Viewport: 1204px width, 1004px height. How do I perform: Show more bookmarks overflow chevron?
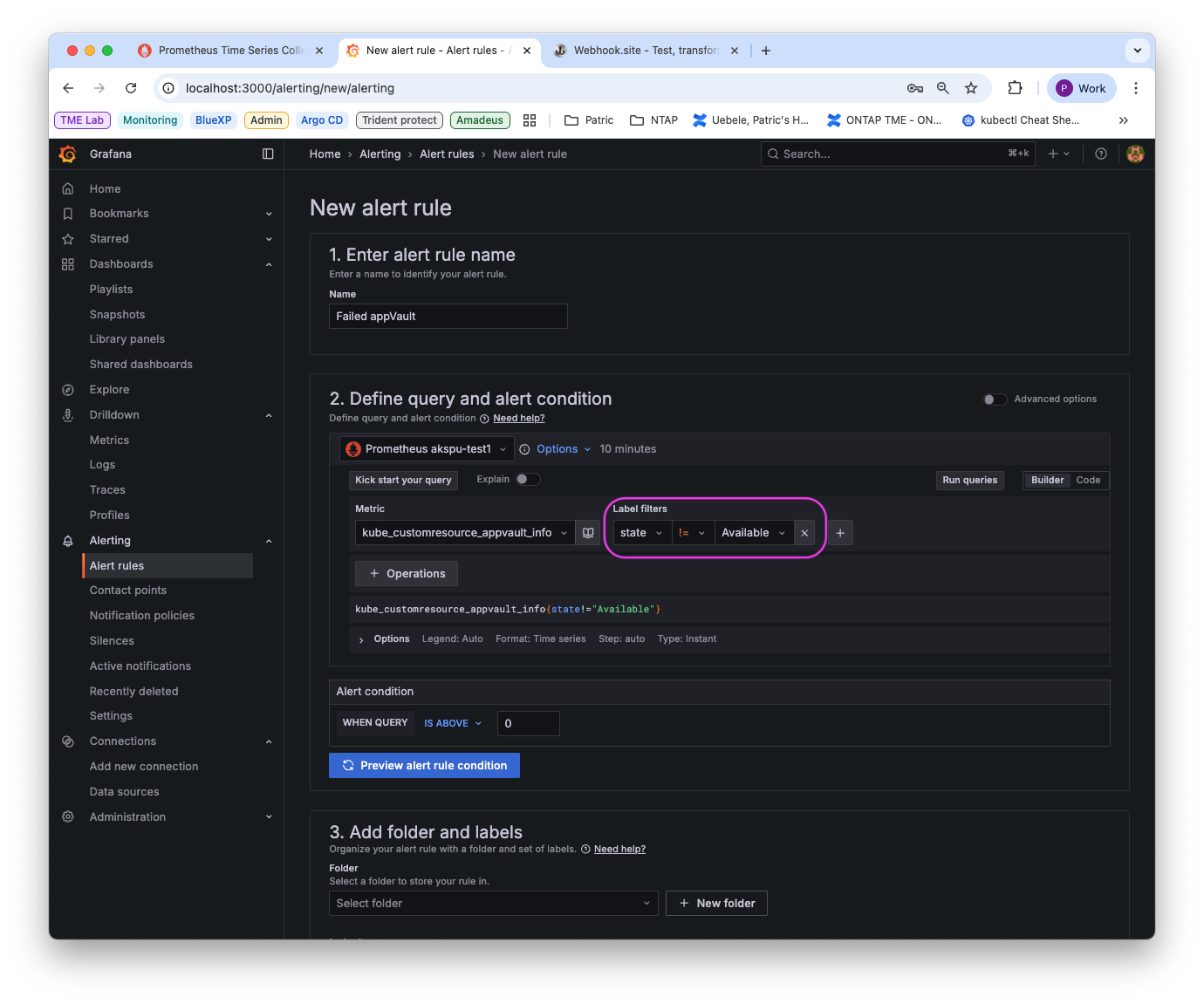(1124, 120)
